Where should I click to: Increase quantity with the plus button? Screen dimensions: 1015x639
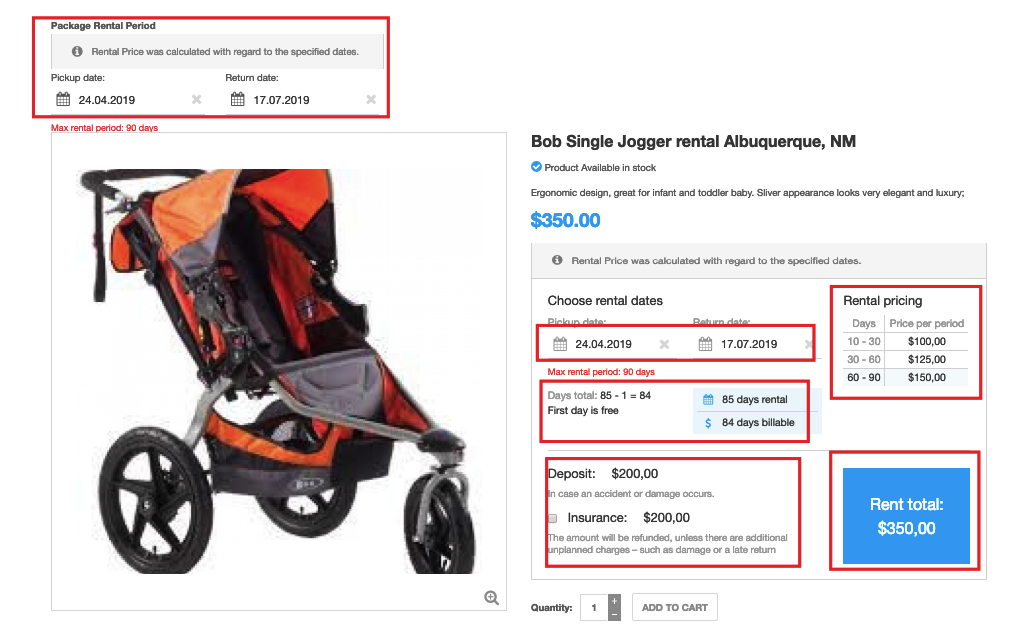[614, 601]
